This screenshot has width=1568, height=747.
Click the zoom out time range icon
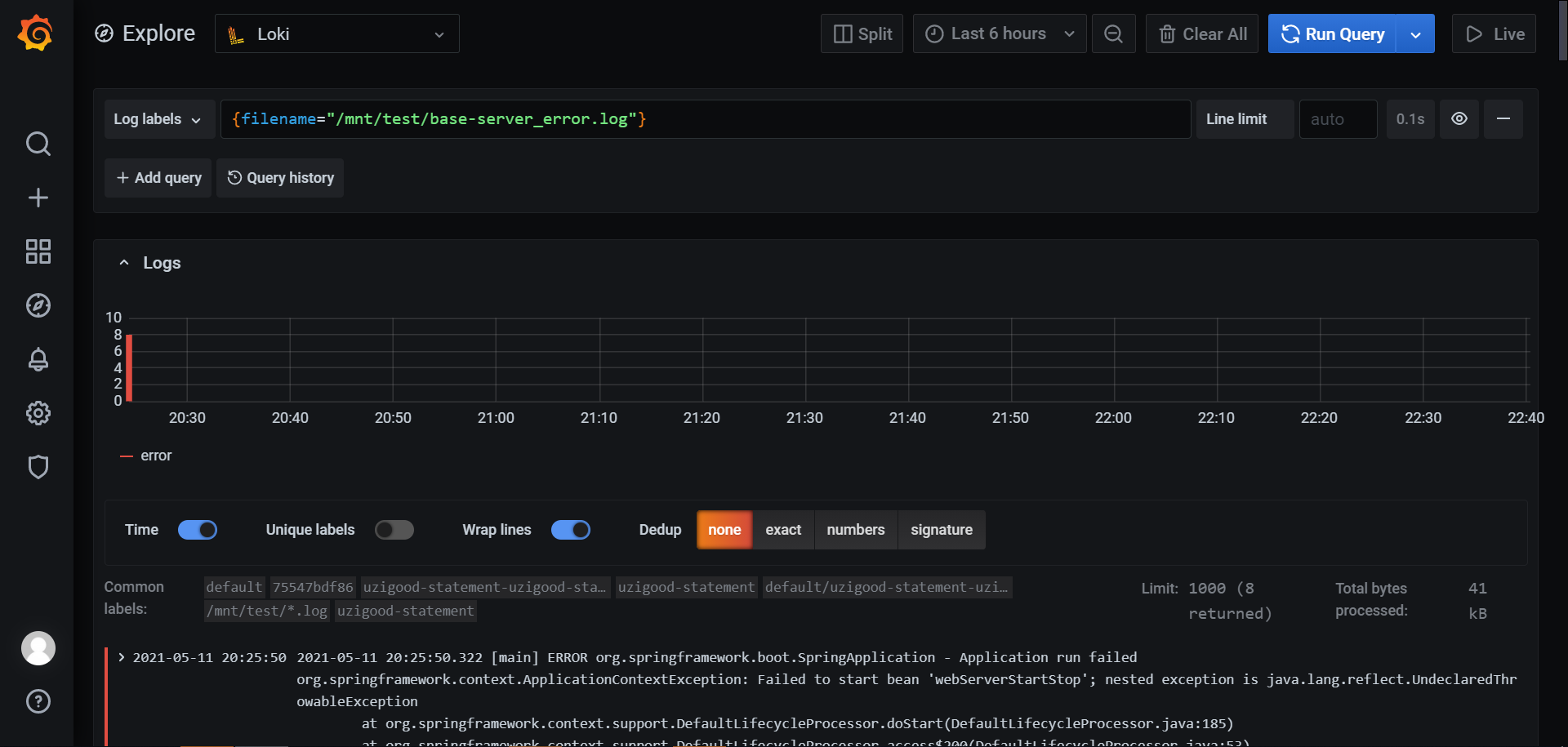point(1113,34)
